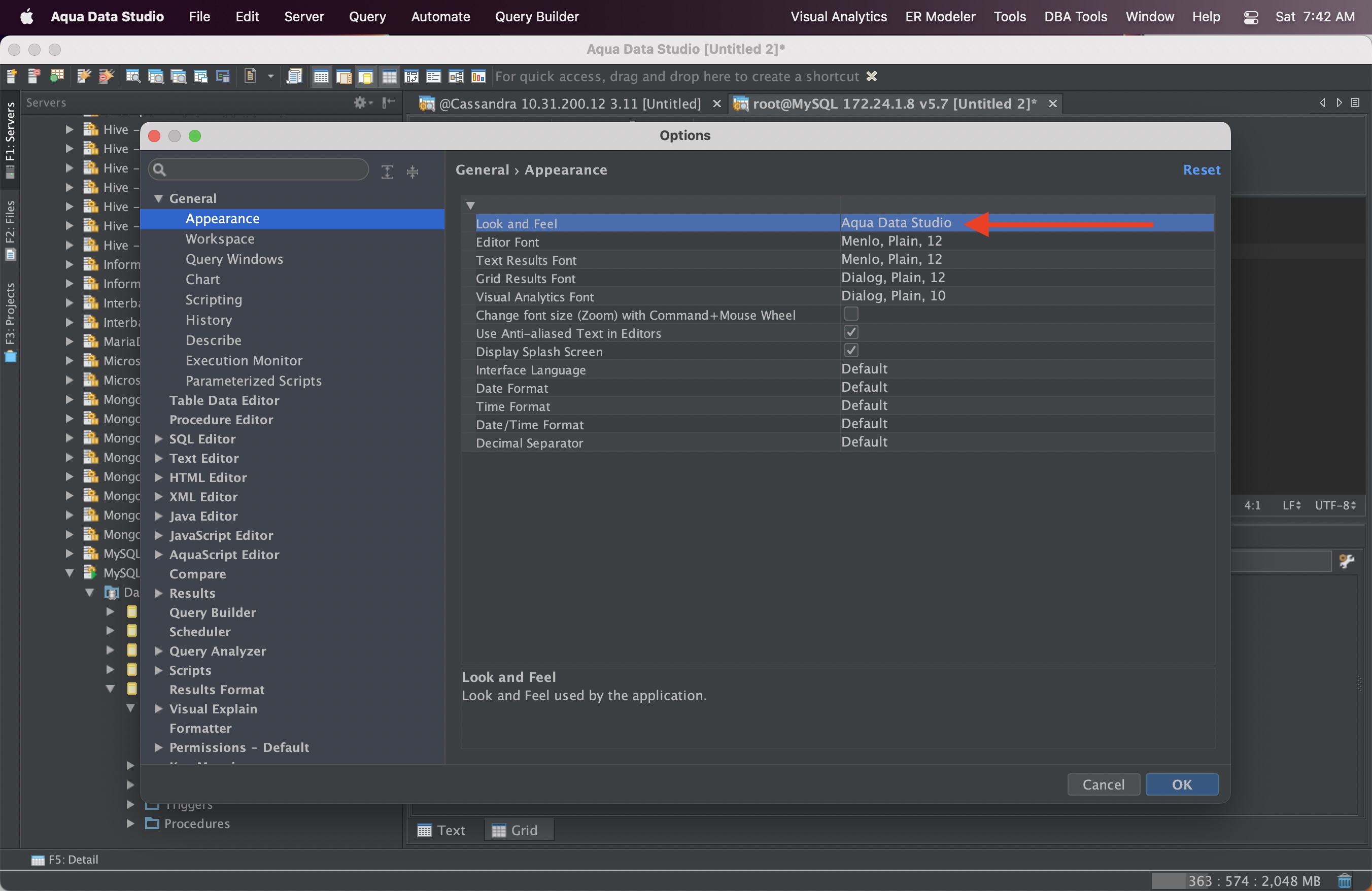Screen dimensions: 1372x891
Task: Click the collapse Servers panel icon
Action: pos(389,102)
